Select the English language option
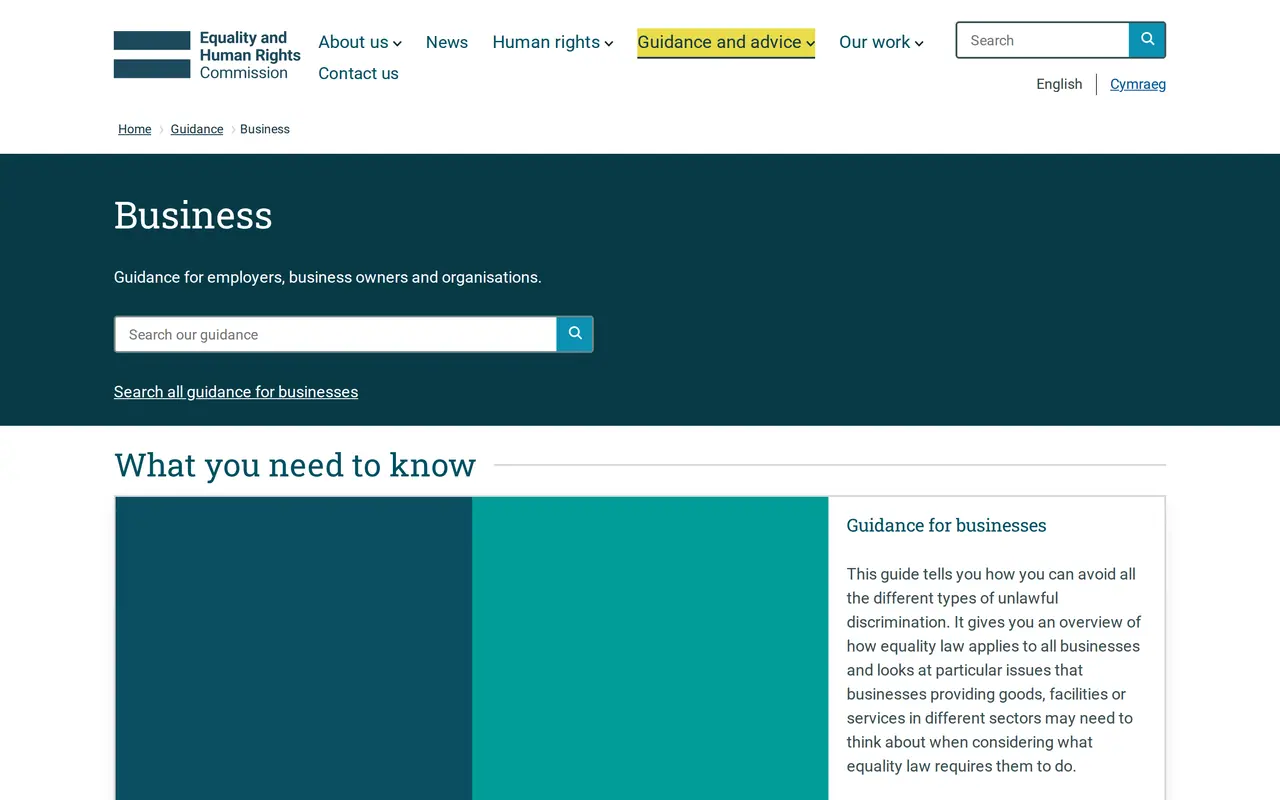Viewport: 1280px width, 800px height. coord(1059,84)
